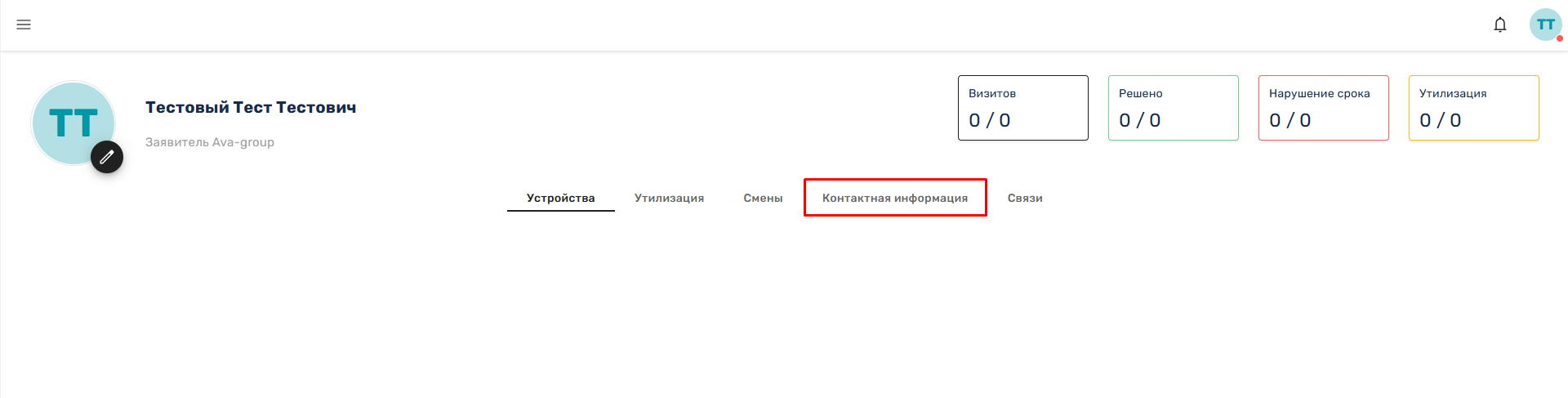Click the Утилизация statistics card title
The width and height of the screenshot is (1568, 398).
click(1453, 93)
